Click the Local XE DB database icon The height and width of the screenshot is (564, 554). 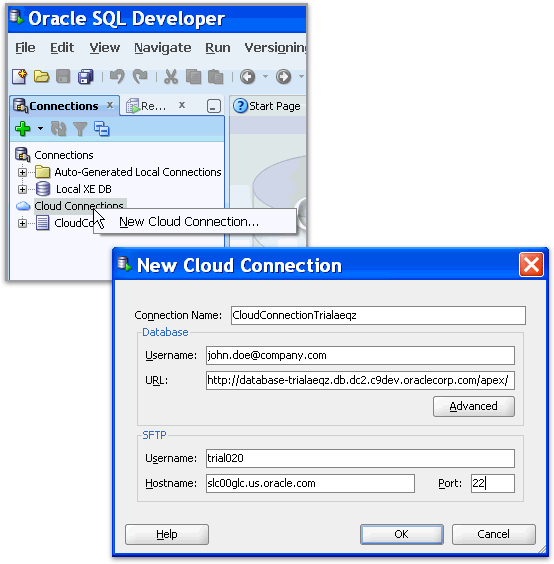(43, 189)
